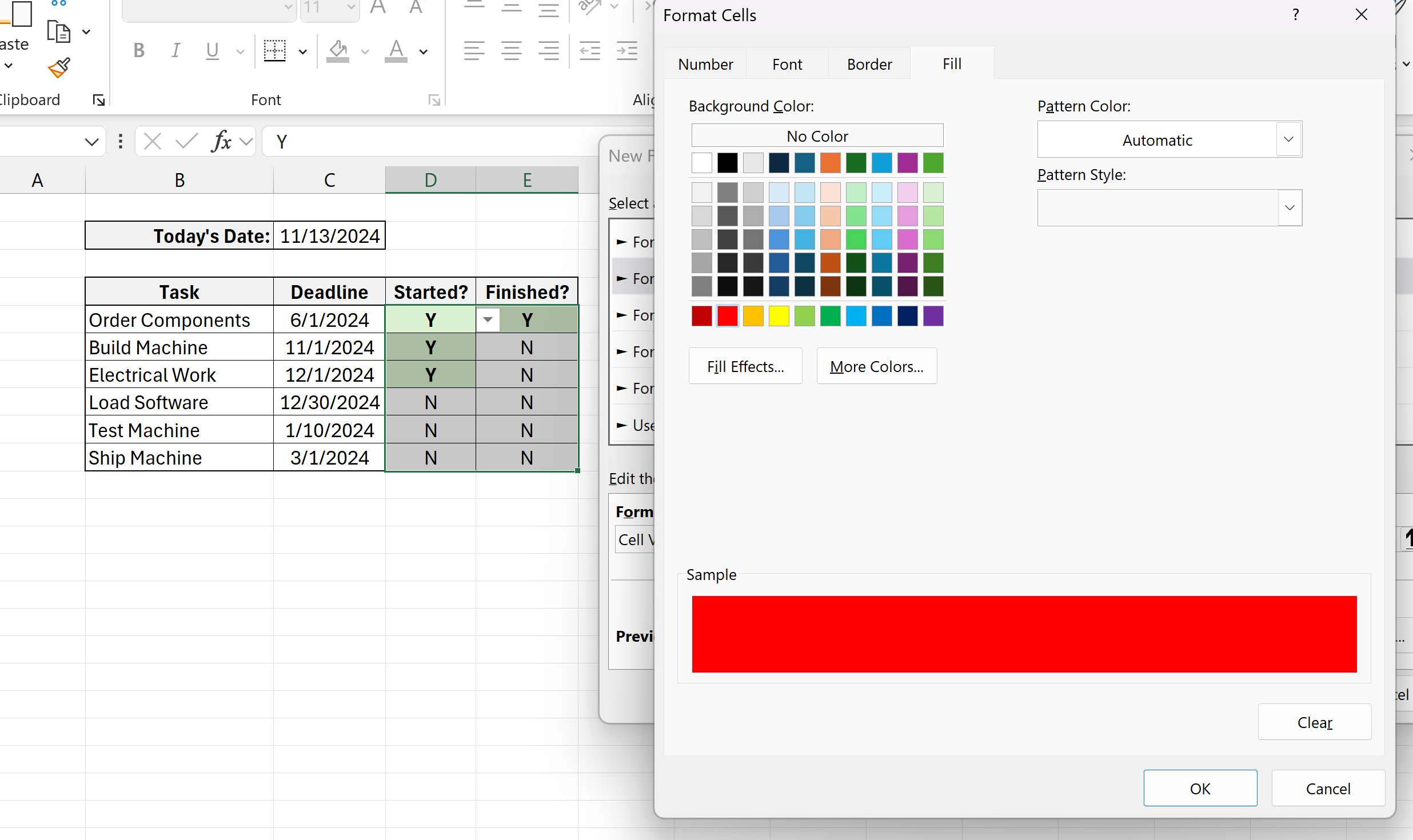
Task: Open More Colors picker
Action: pos(876,366)
